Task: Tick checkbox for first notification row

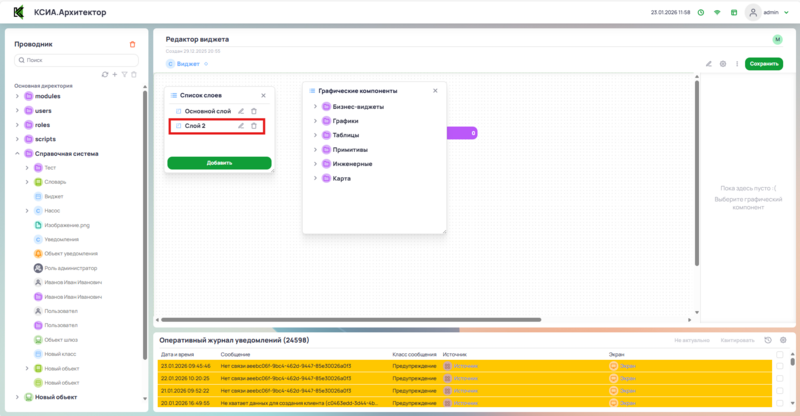Action: 780,366
